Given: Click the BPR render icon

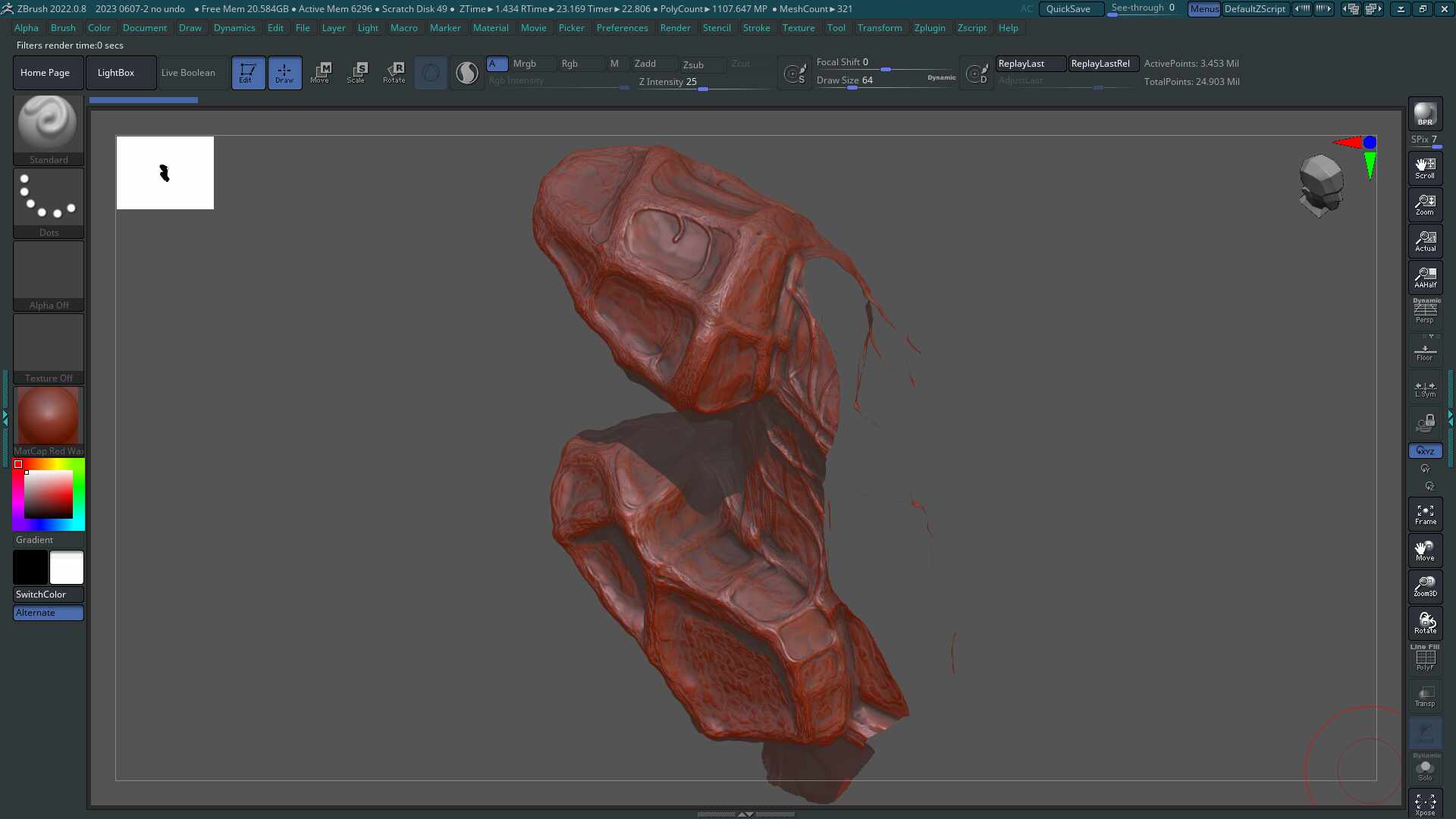Looking at the screenshot, I should click(x=1425, y=114).
